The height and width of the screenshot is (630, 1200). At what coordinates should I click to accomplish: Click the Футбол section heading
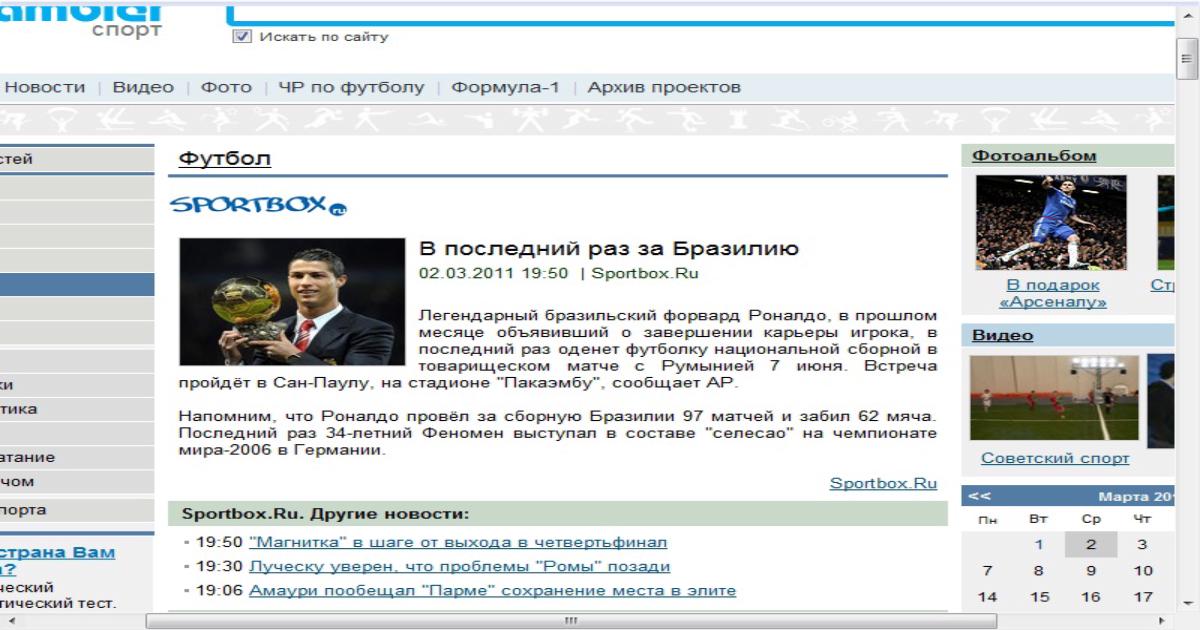(x=225, y=158)
